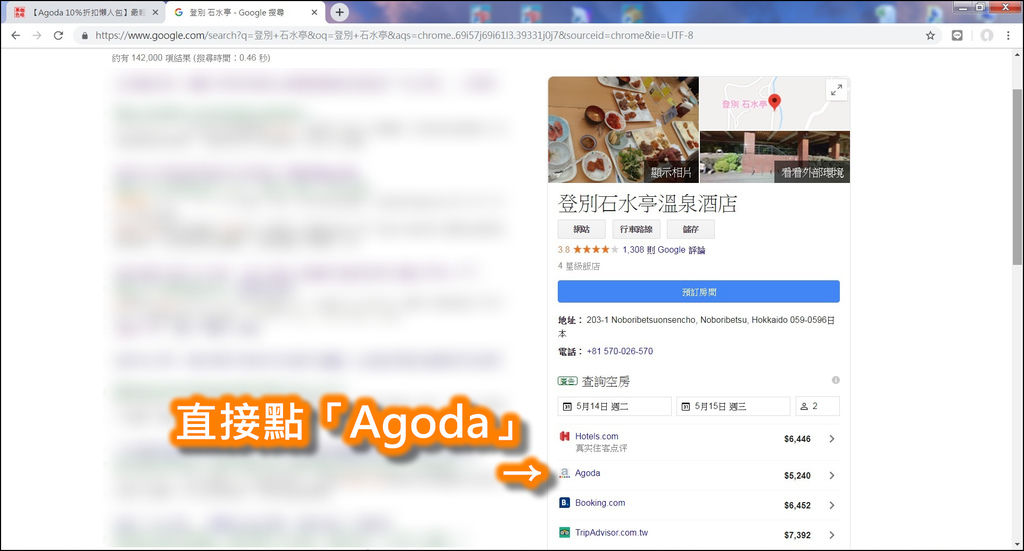Click the availability info icon

(x=835, y=380)
